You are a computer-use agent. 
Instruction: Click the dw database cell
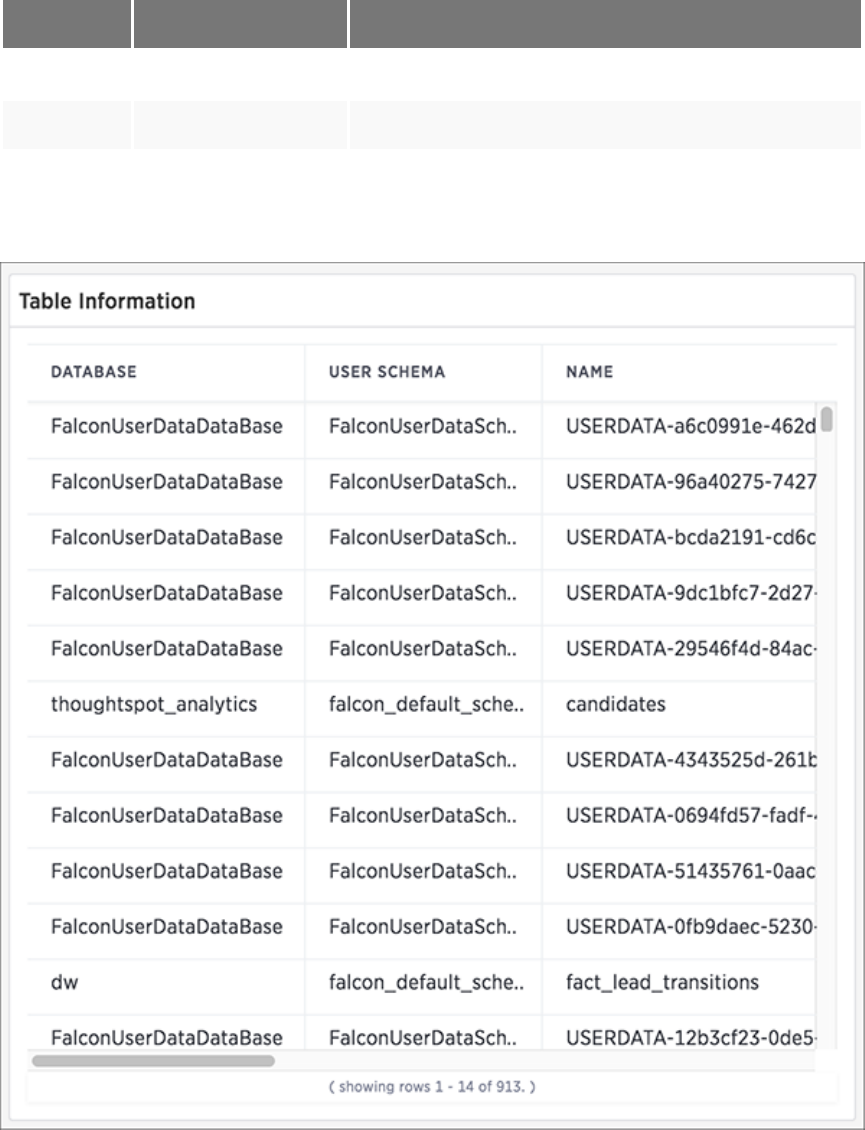(x=64, y=982)
